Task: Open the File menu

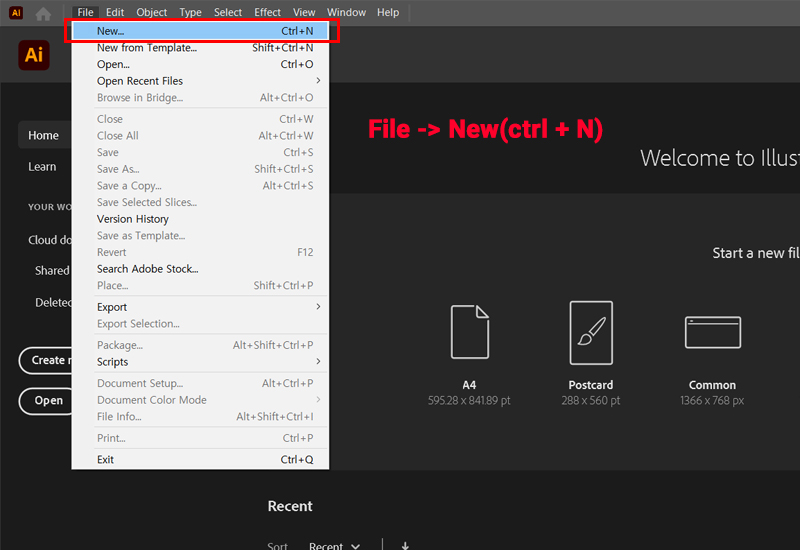Action: (x=85, y=12)
